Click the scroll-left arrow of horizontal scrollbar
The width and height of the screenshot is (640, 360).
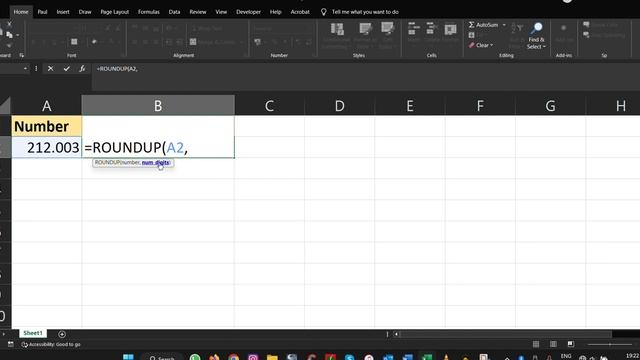396,334
